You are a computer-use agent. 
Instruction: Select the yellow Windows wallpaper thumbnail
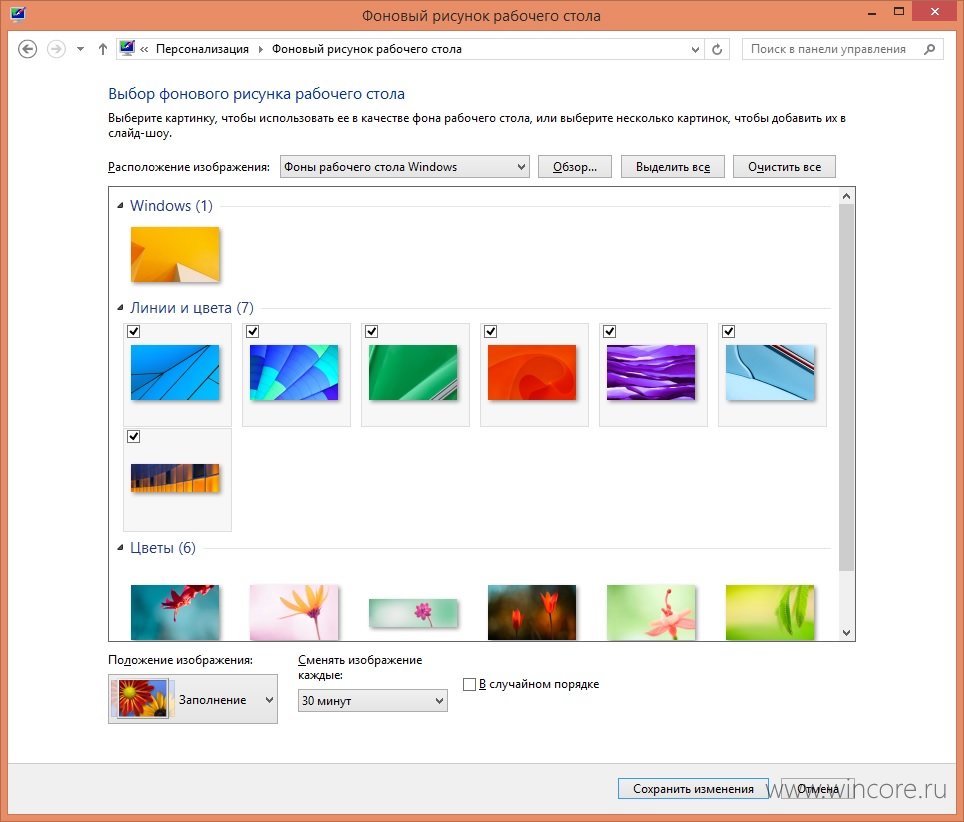coord(175,255)
